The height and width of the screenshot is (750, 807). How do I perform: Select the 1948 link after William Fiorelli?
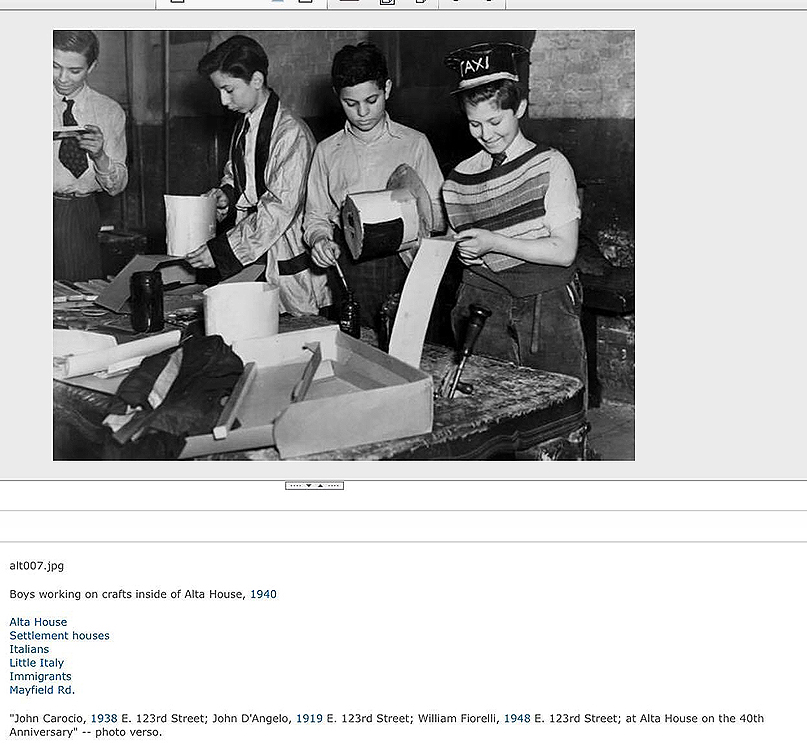click(517, 718)
